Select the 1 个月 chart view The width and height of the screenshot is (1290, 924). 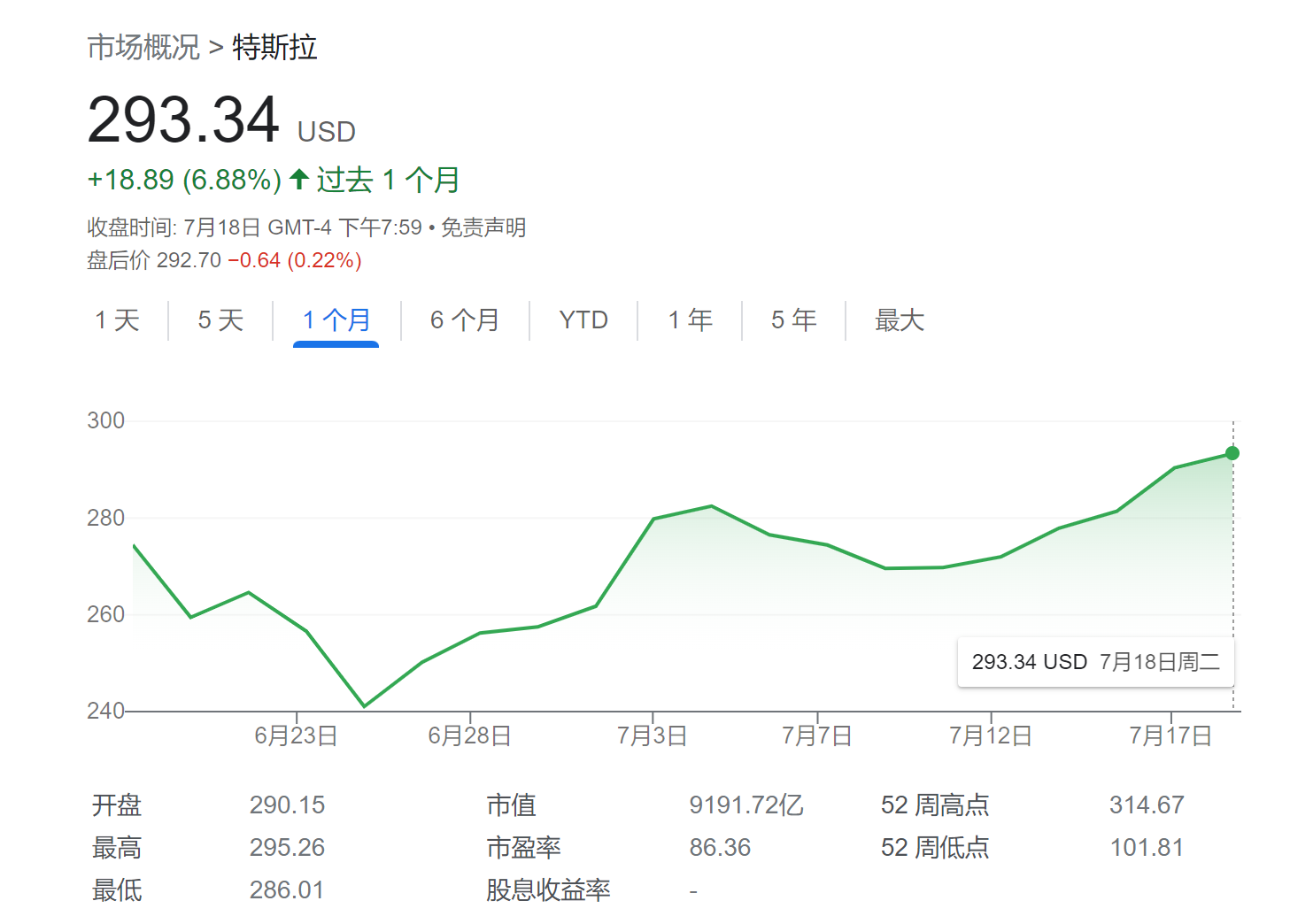point(335,320)
